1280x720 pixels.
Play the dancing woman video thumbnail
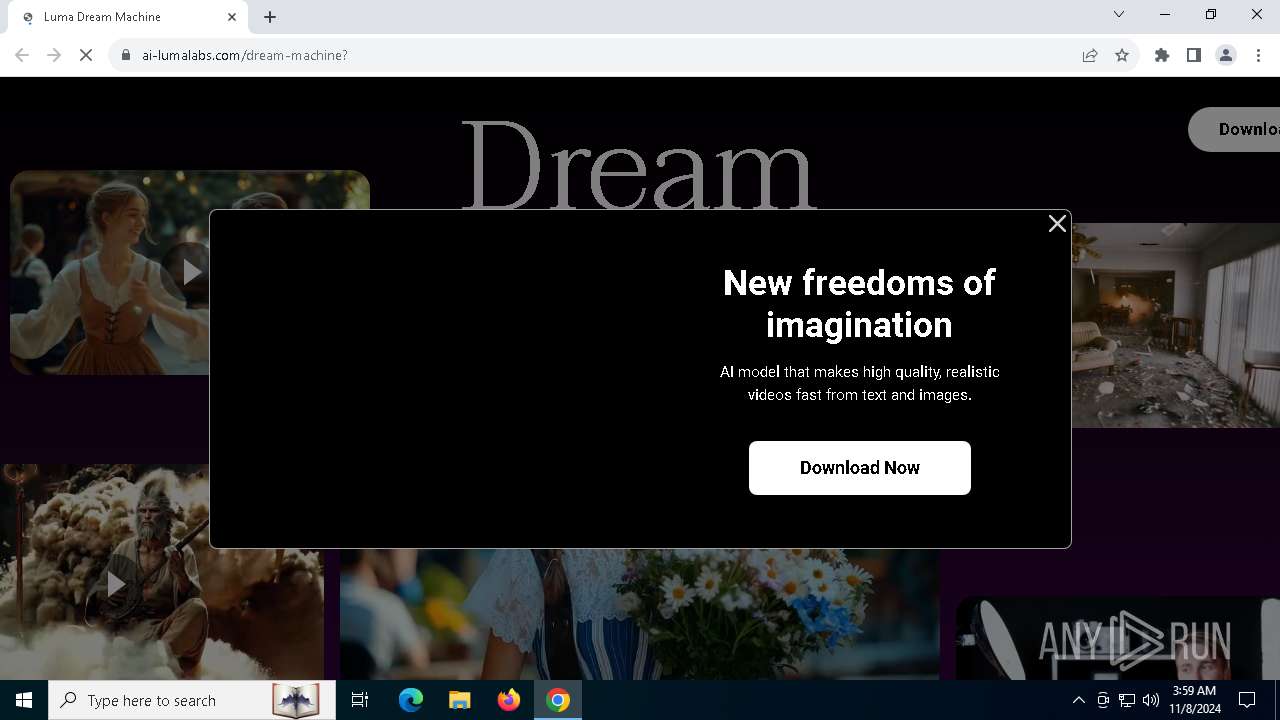coord(189,272)
